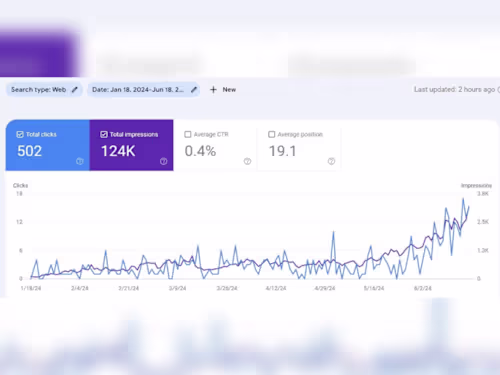Edit the Date range filter pencil icon
This screenshot has width=500, height=375.
coord(194,89)
